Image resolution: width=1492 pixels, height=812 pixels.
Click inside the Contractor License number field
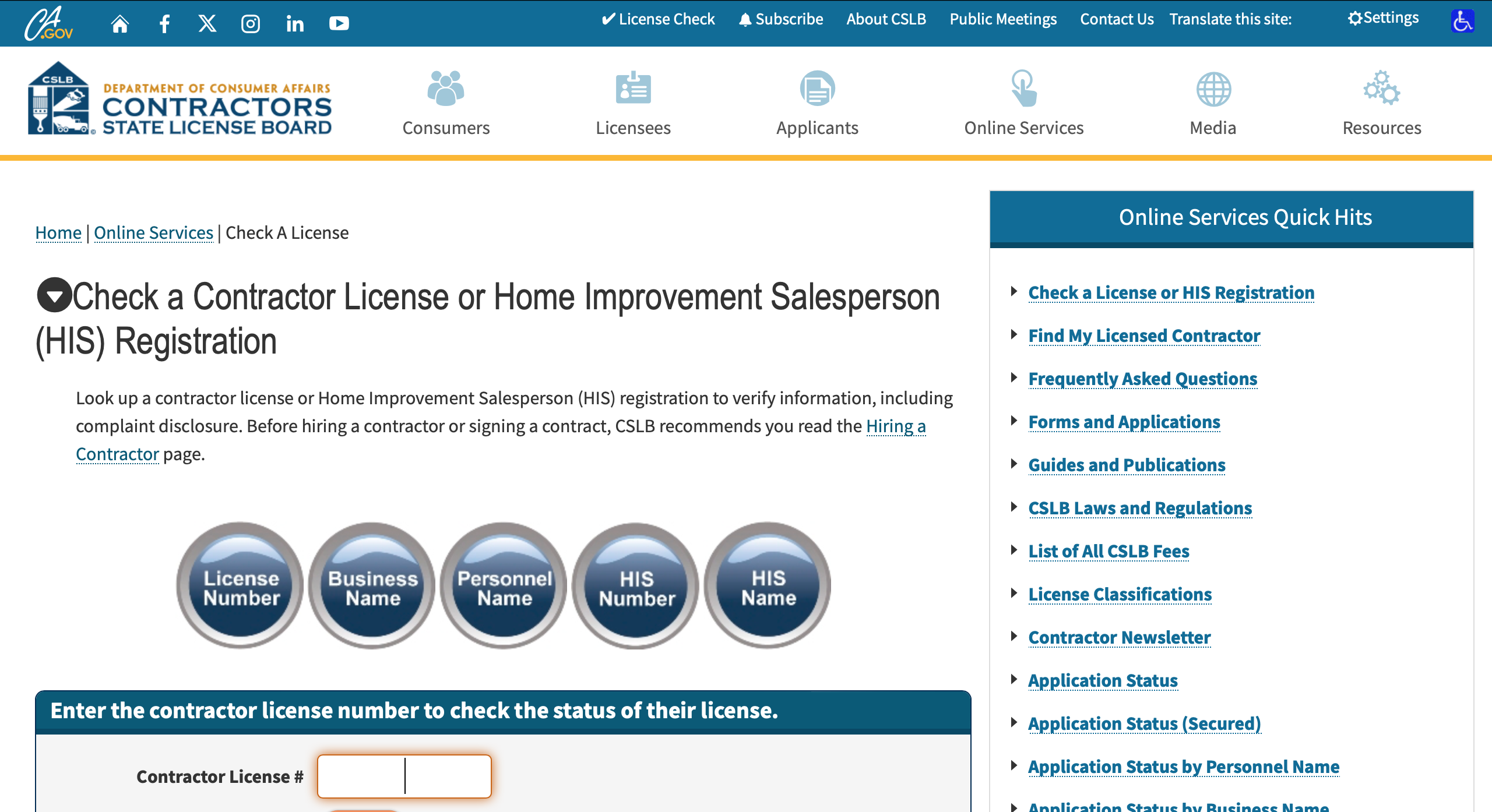pos(404,776)
